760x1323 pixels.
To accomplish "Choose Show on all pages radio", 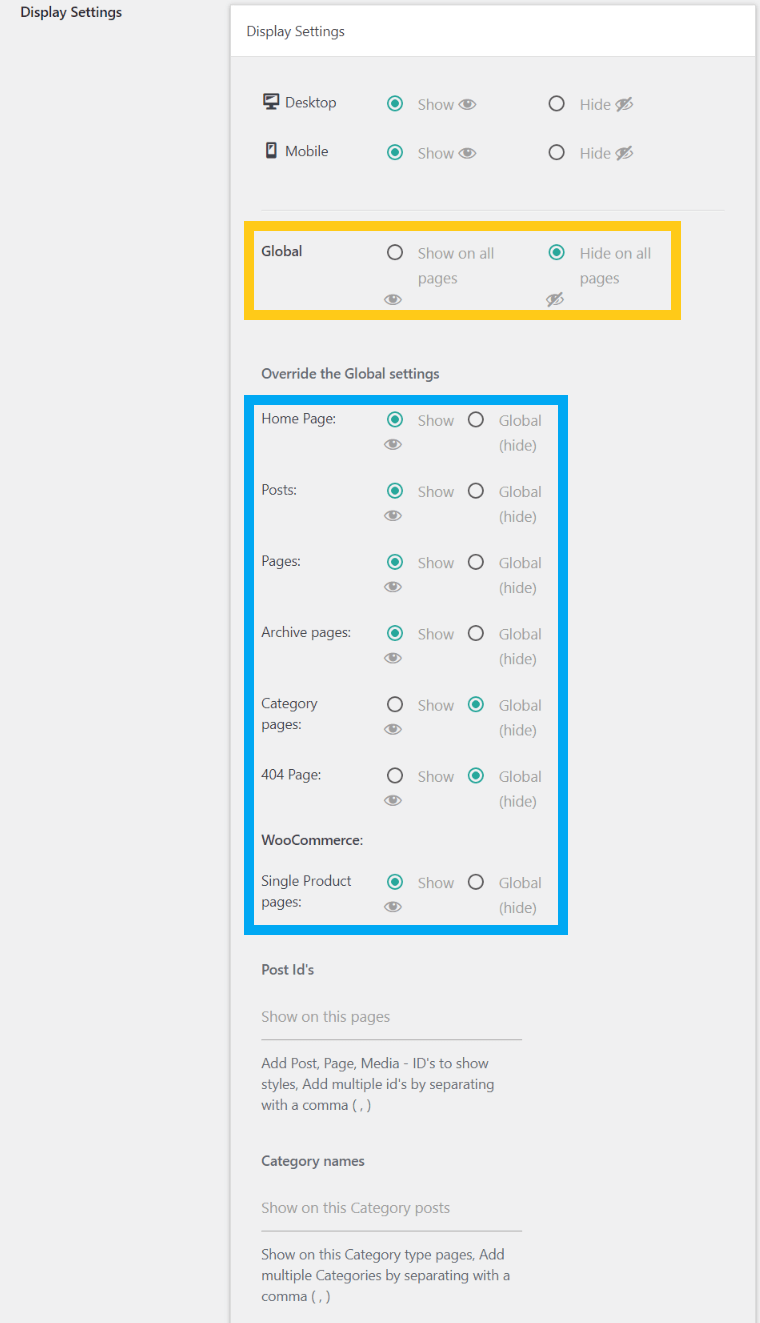I will tap(395, 253).
